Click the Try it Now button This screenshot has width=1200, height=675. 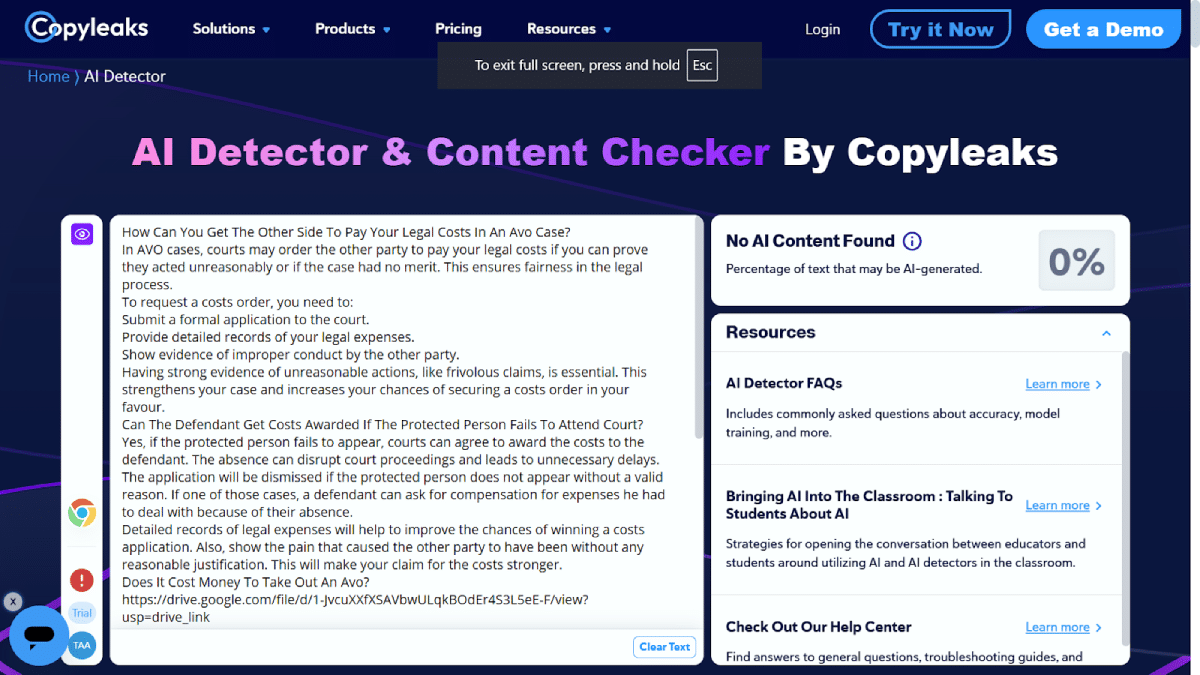[x=940, y=29]
